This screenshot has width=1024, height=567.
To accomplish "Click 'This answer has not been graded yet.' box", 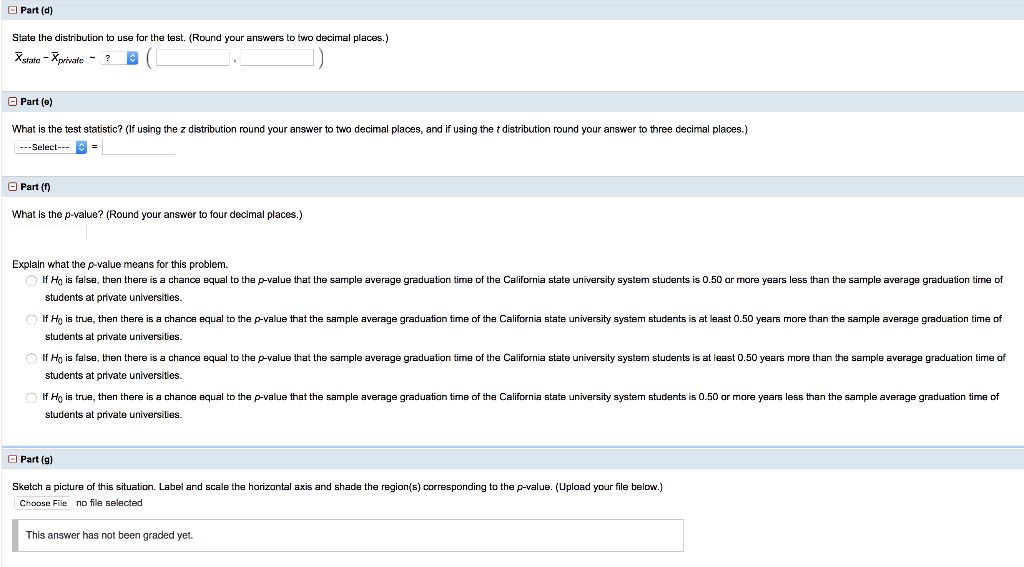I will (348, 536).
